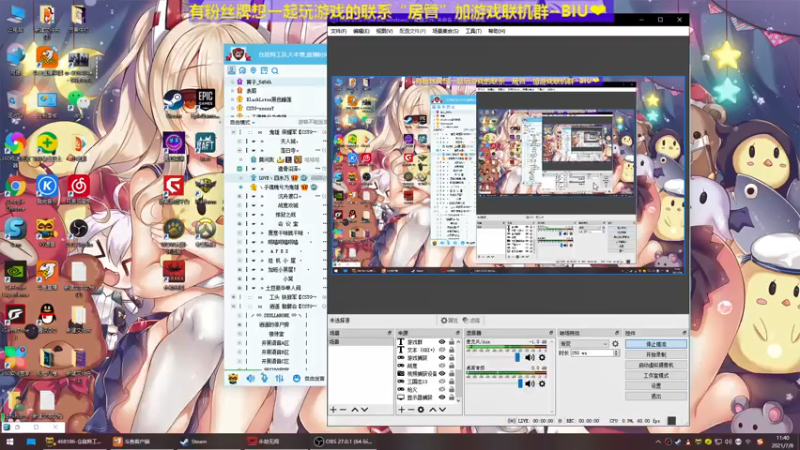Open source properties gear below sources list
This screenshot has height=450, width=800.
point(421,410)
